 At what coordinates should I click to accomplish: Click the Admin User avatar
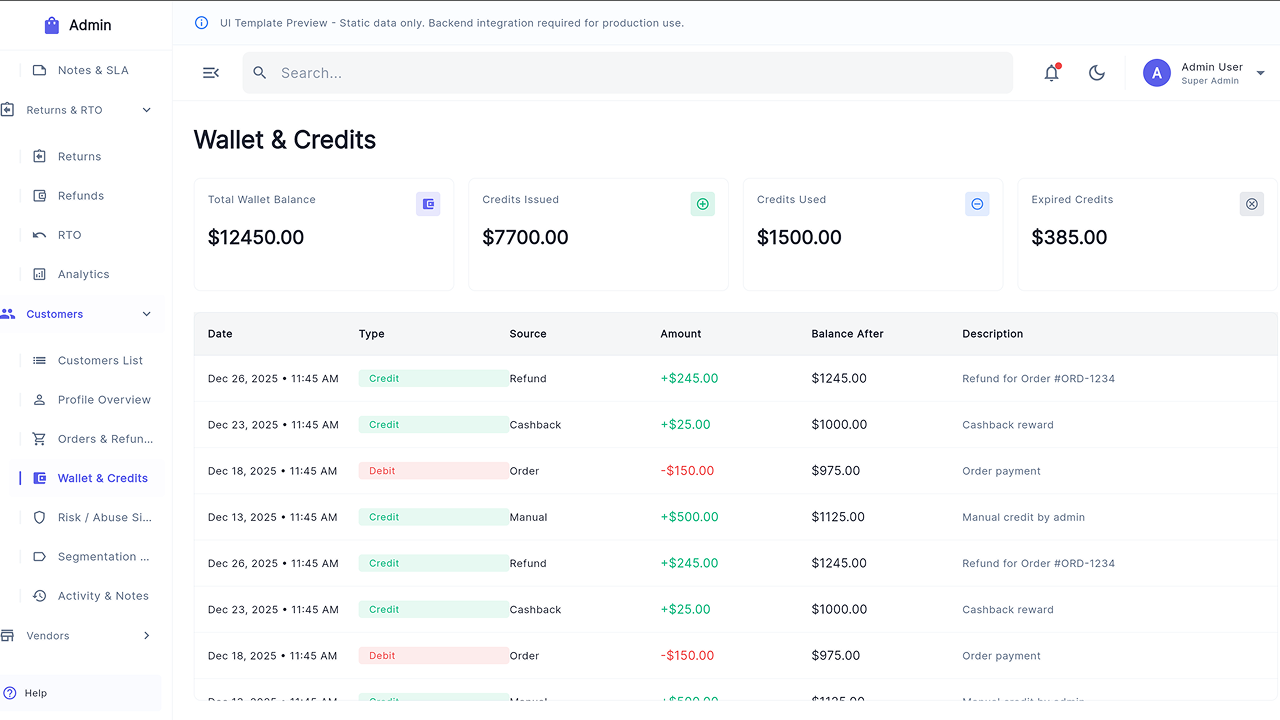[1157, 73]
